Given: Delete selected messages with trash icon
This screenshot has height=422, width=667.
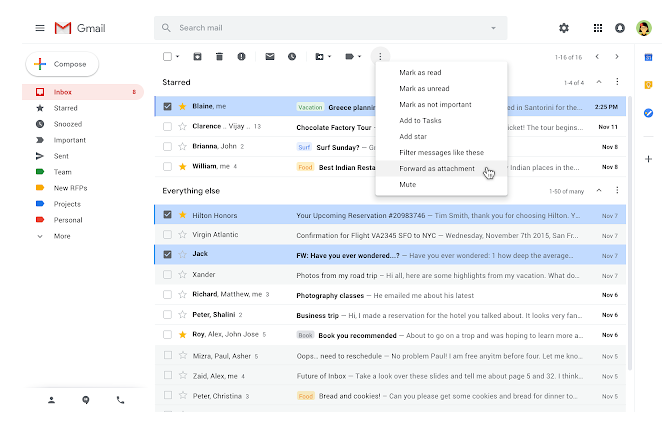Looking at the screenshot, I should (x=219, y=57).
